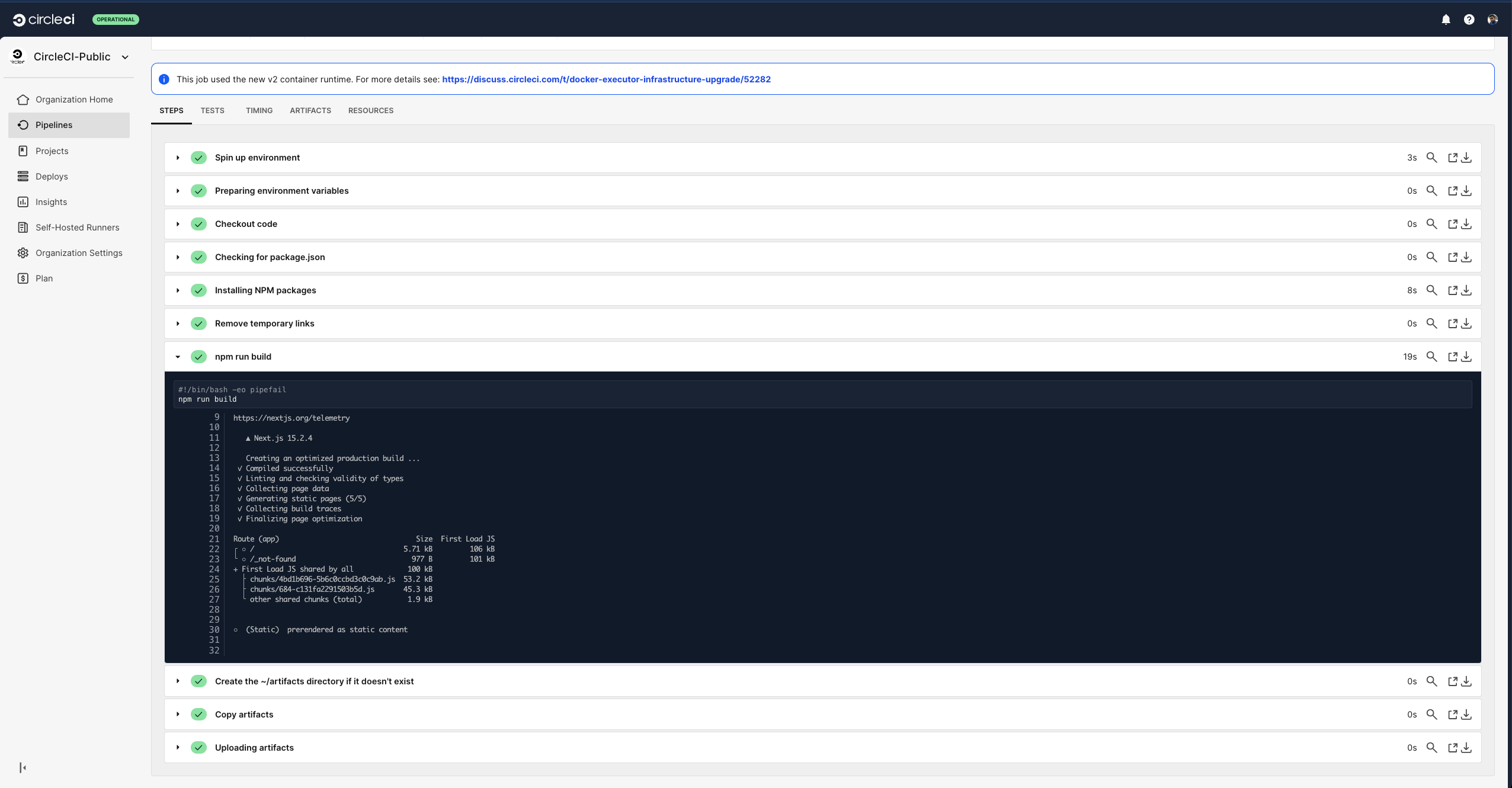
Task: Switch to the ARTIFACTS tab
Action: click(x=310, y=111)
